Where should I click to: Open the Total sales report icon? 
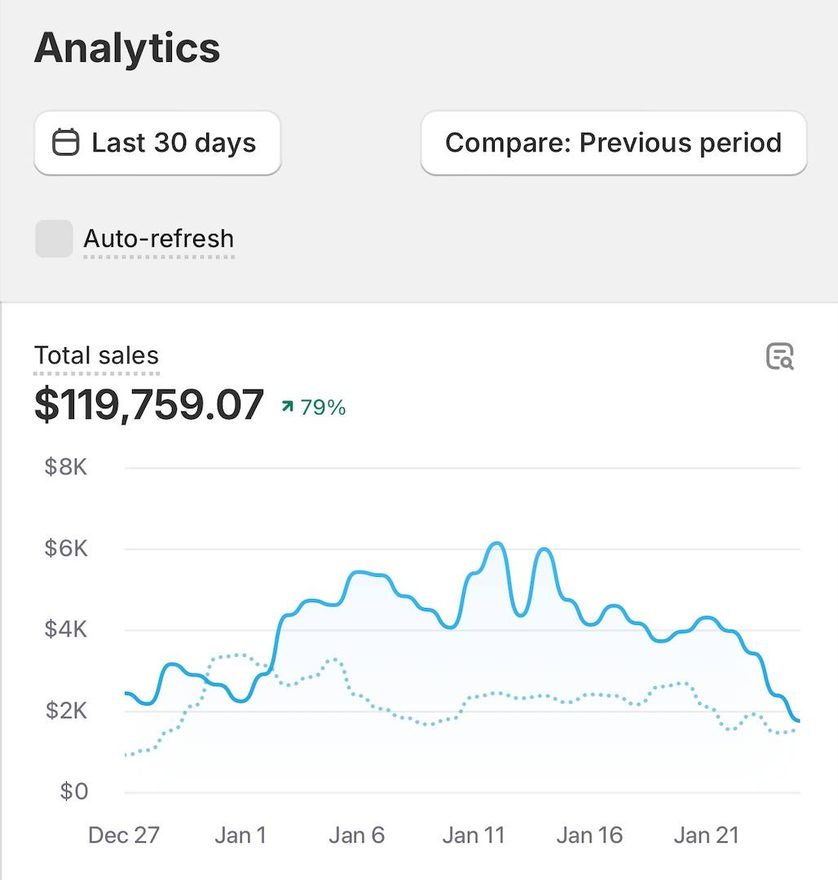(x=780, y=356)
